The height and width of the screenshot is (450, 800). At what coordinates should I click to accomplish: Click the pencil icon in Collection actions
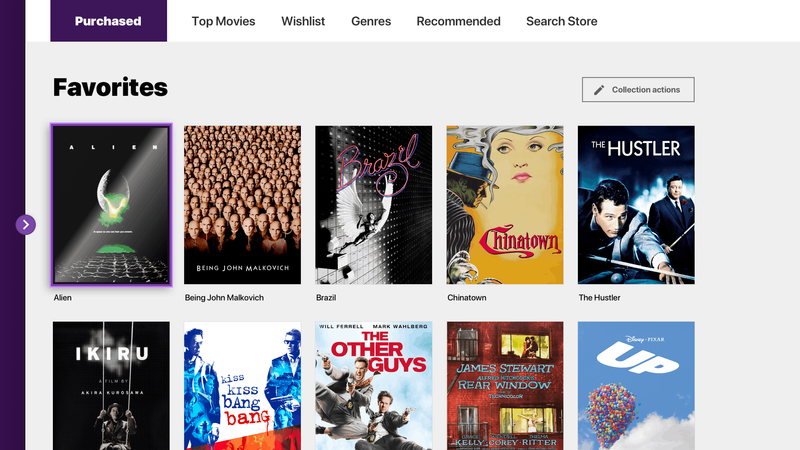(x=599, y=90)
